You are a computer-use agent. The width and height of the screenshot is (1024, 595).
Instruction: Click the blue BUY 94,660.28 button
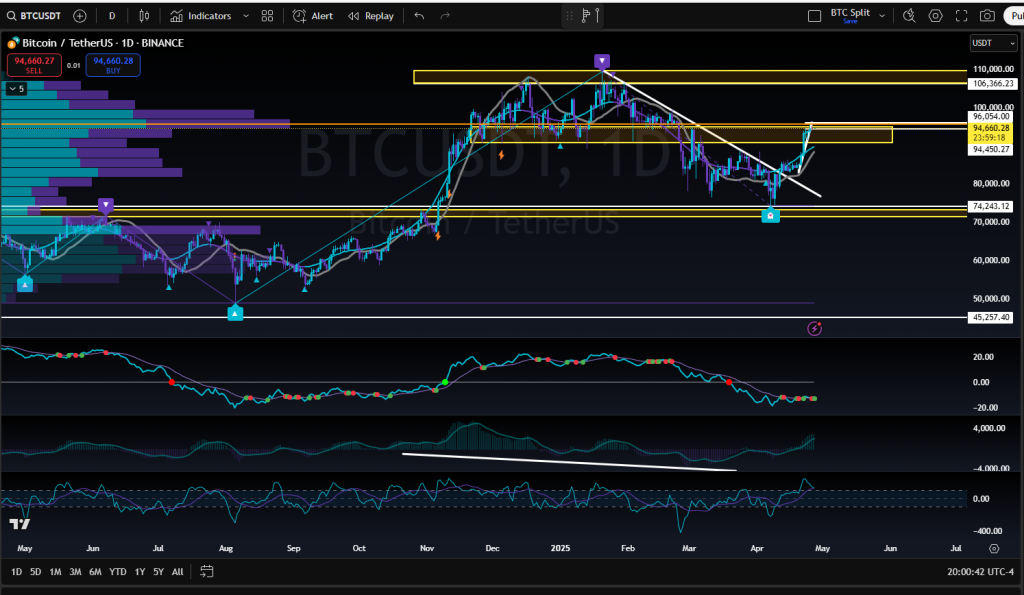(113, 65)
